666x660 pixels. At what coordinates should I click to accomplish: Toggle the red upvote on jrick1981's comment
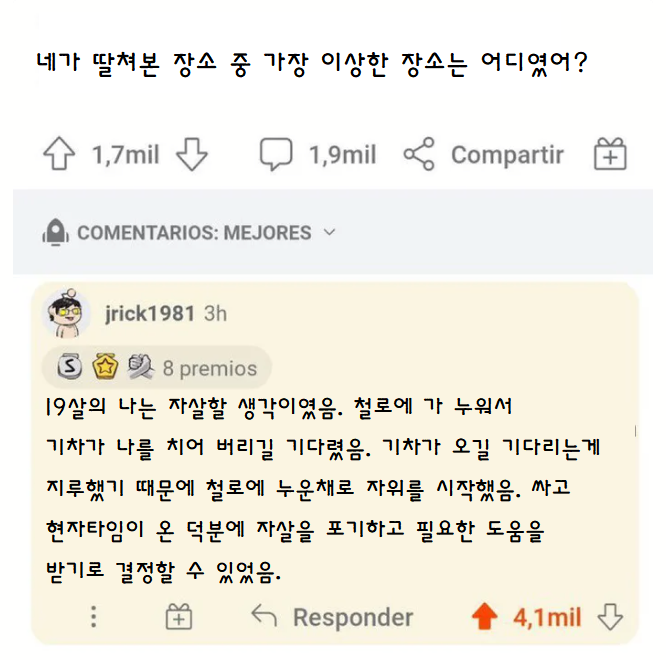pos(485,616)
